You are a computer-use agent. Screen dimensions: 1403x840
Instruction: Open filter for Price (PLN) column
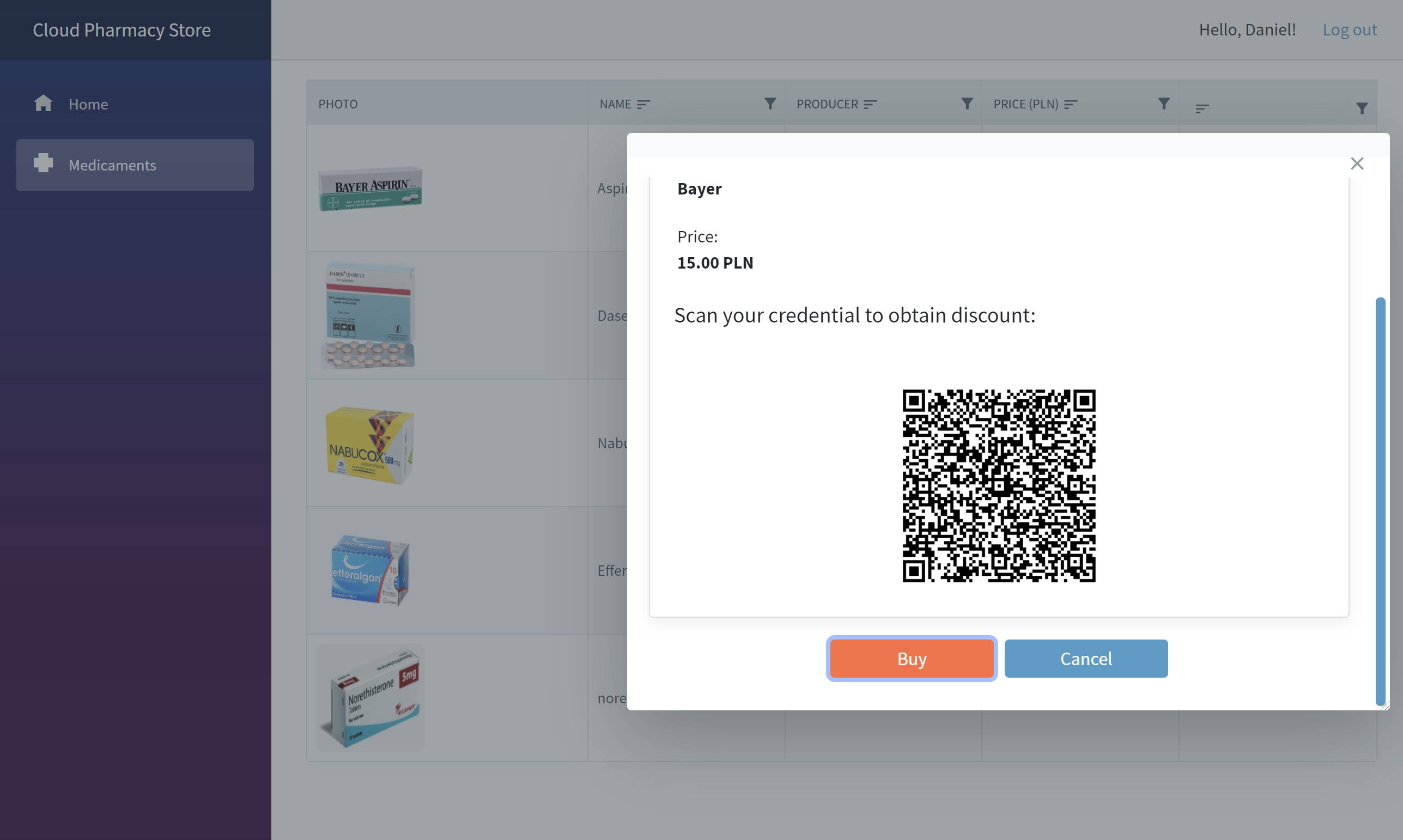pos(1163,104)
